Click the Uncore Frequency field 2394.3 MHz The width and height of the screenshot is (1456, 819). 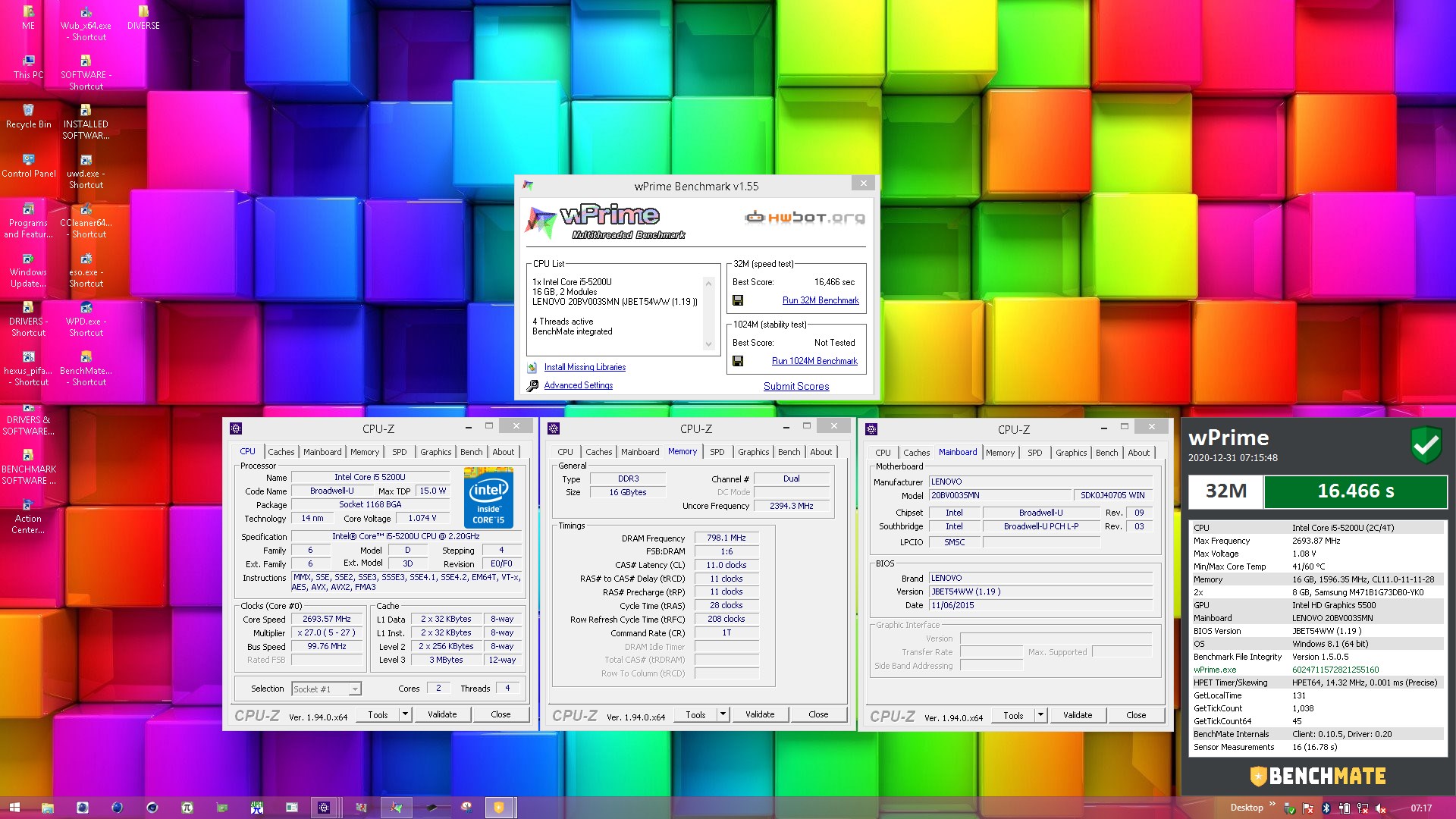[791, 506]
